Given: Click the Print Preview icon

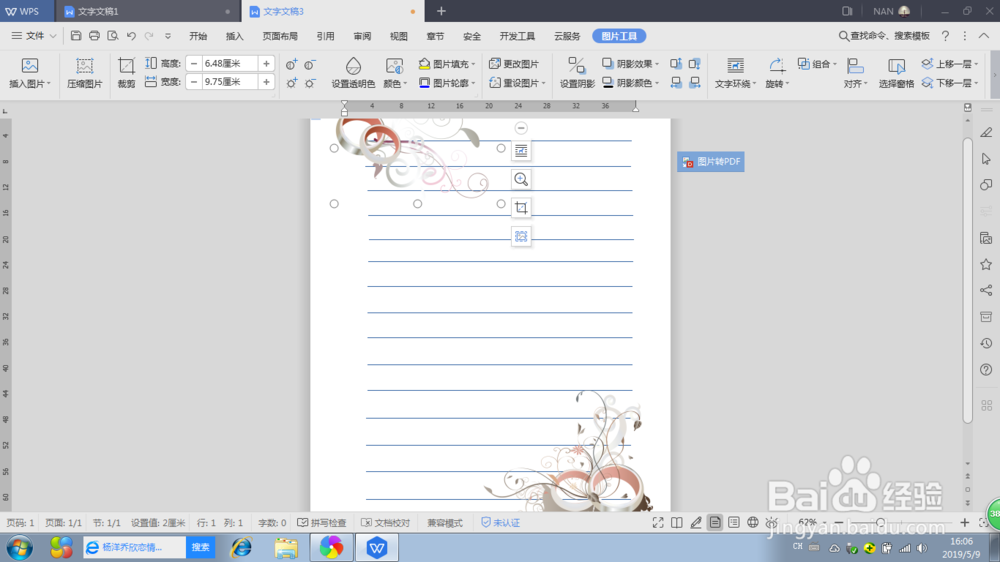Looking at the screenshot, I should tap(113, 36).
